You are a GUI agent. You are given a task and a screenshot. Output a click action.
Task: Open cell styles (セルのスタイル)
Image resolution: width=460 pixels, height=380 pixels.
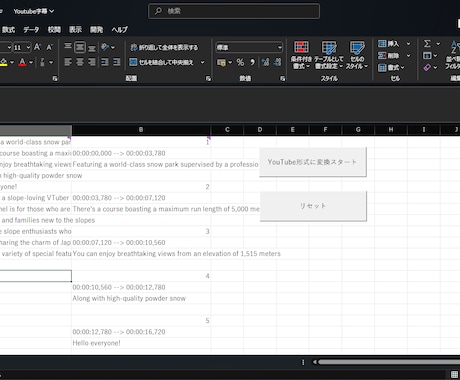tap(357, 55)
